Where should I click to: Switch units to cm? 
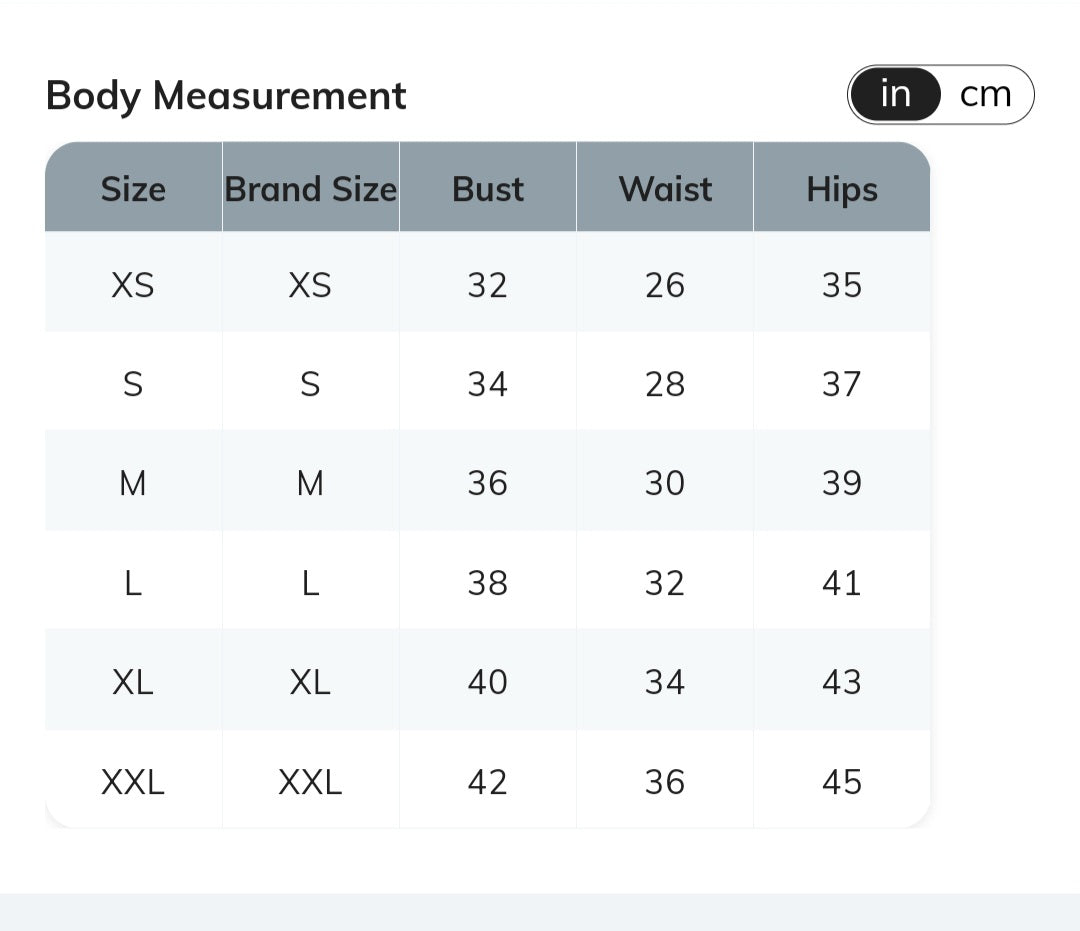coord(985,95)
